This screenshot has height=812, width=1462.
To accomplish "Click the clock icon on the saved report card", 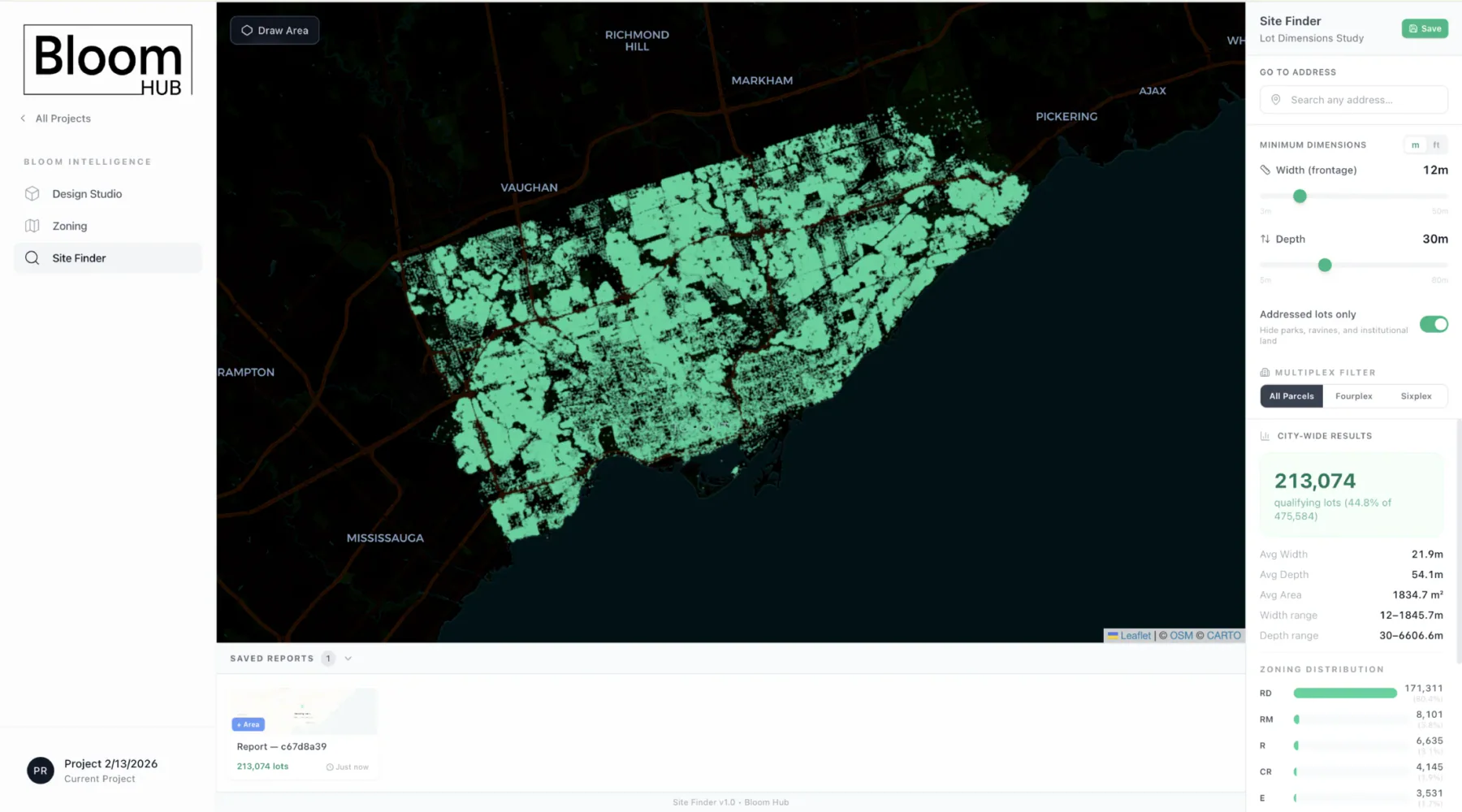I will [331, 767].
